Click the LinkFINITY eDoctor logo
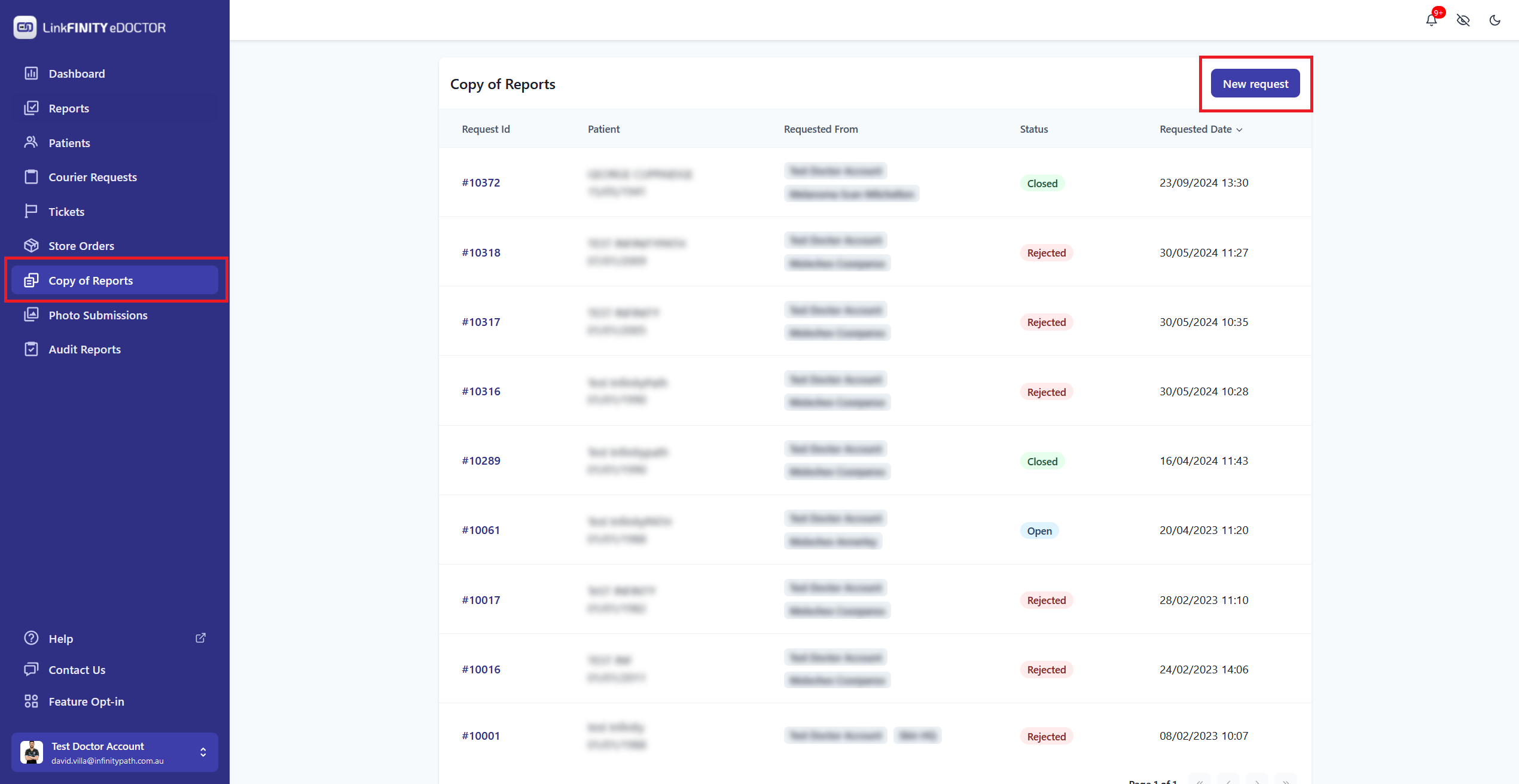 click(x=90, y=28)
